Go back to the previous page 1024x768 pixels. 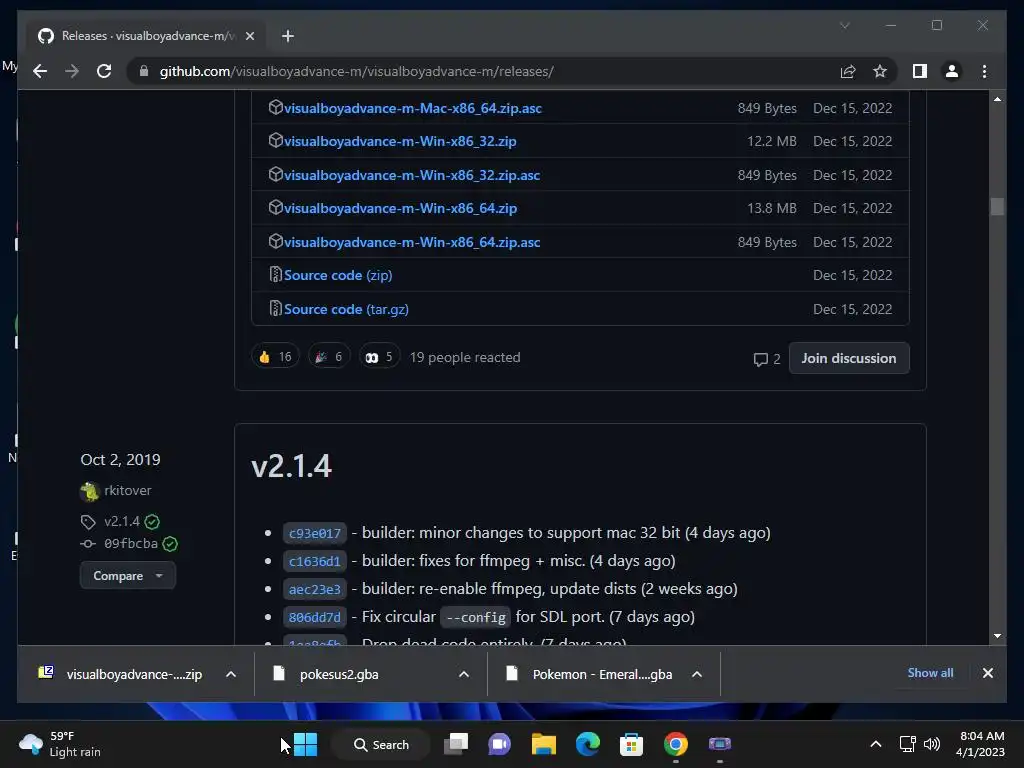[40, 71]
